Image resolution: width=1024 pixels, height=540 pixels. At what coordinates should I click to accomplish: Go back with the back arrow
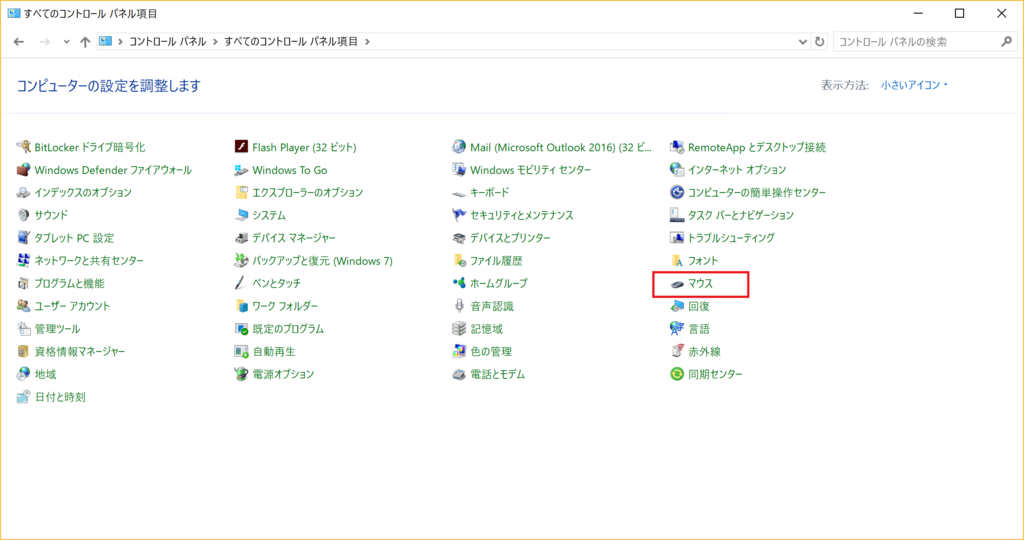click(x=19, y=42)
